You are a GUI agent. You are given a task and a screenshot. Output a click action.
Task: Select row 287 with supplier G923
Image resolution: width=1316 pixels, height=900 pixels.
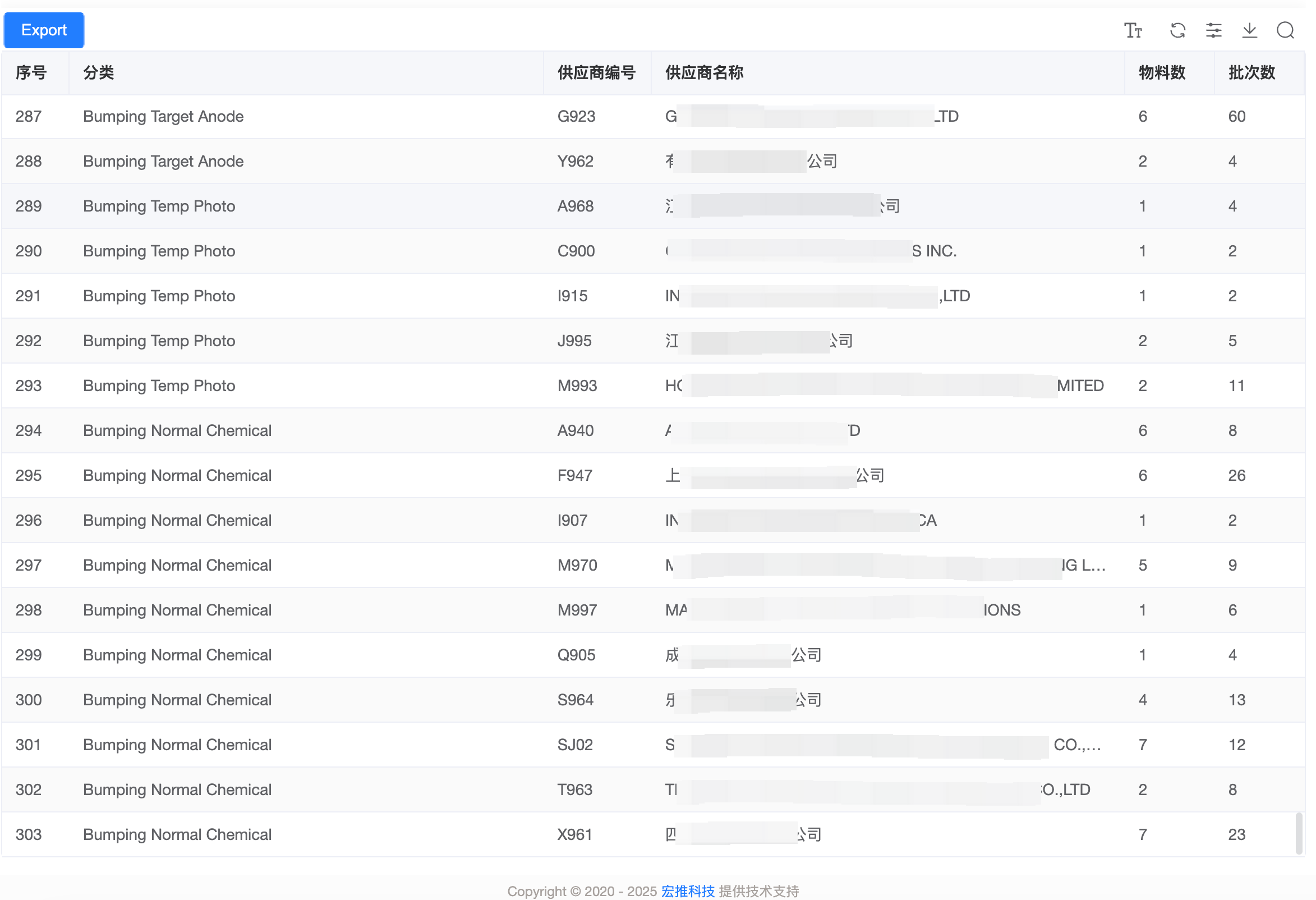click(576, 117)
